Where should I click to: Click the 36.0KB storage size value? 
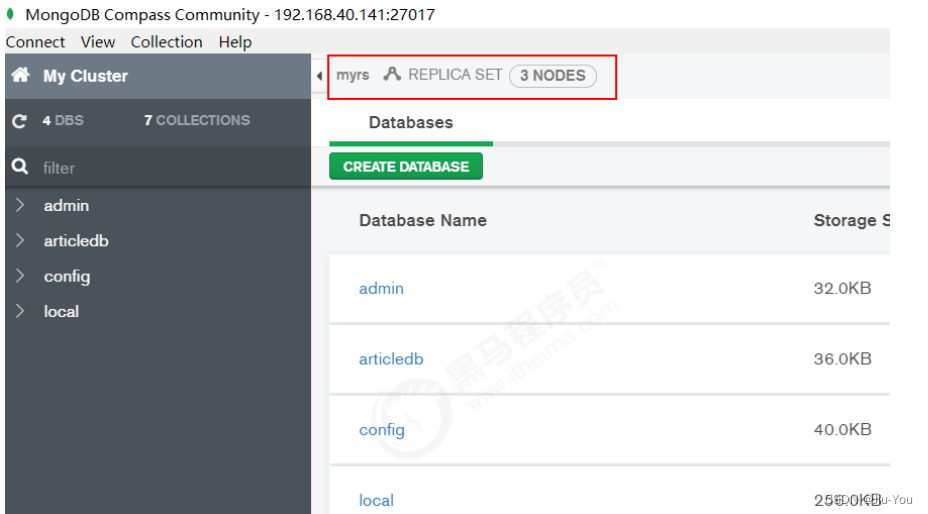click(842, 359)
